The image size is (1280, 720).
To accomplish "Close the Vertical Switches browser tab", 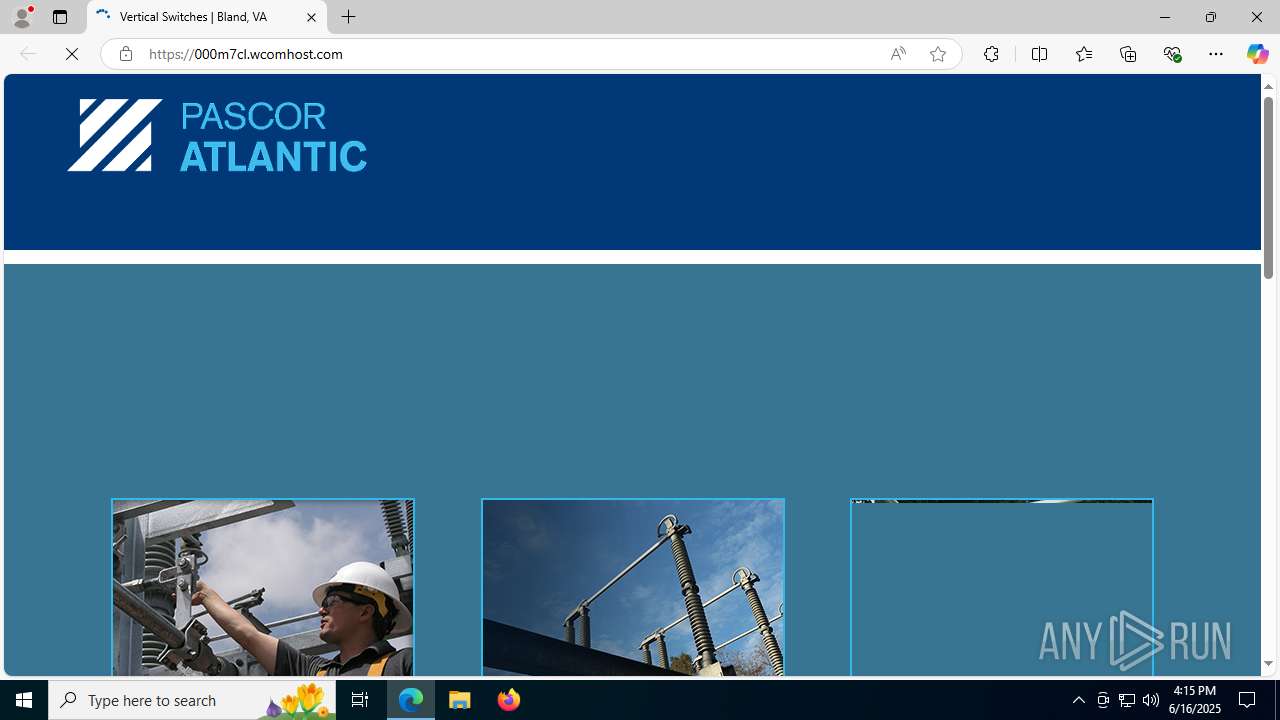I will pos(311,17).
